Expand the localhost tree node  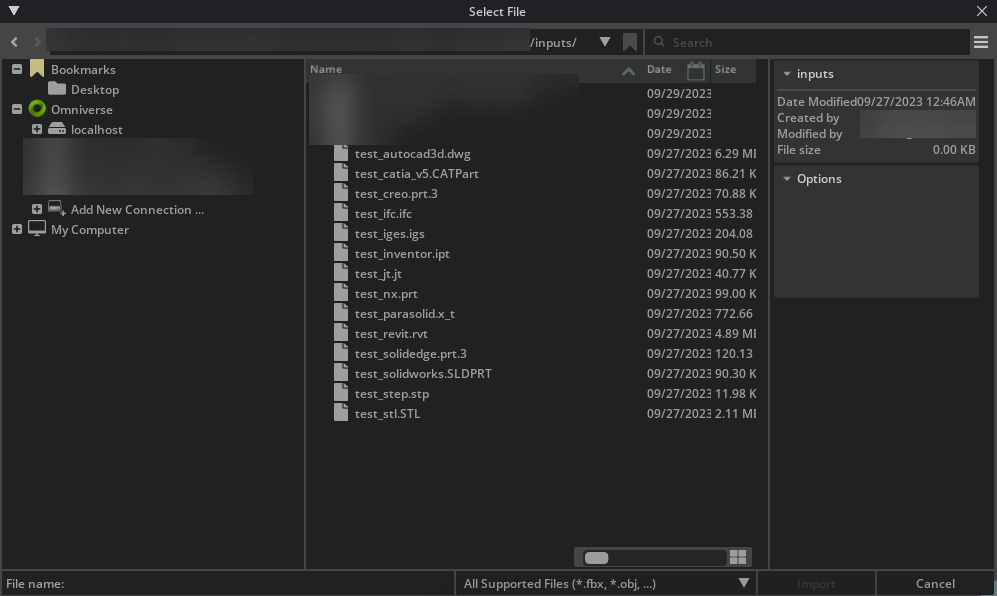tap(37, 129)
